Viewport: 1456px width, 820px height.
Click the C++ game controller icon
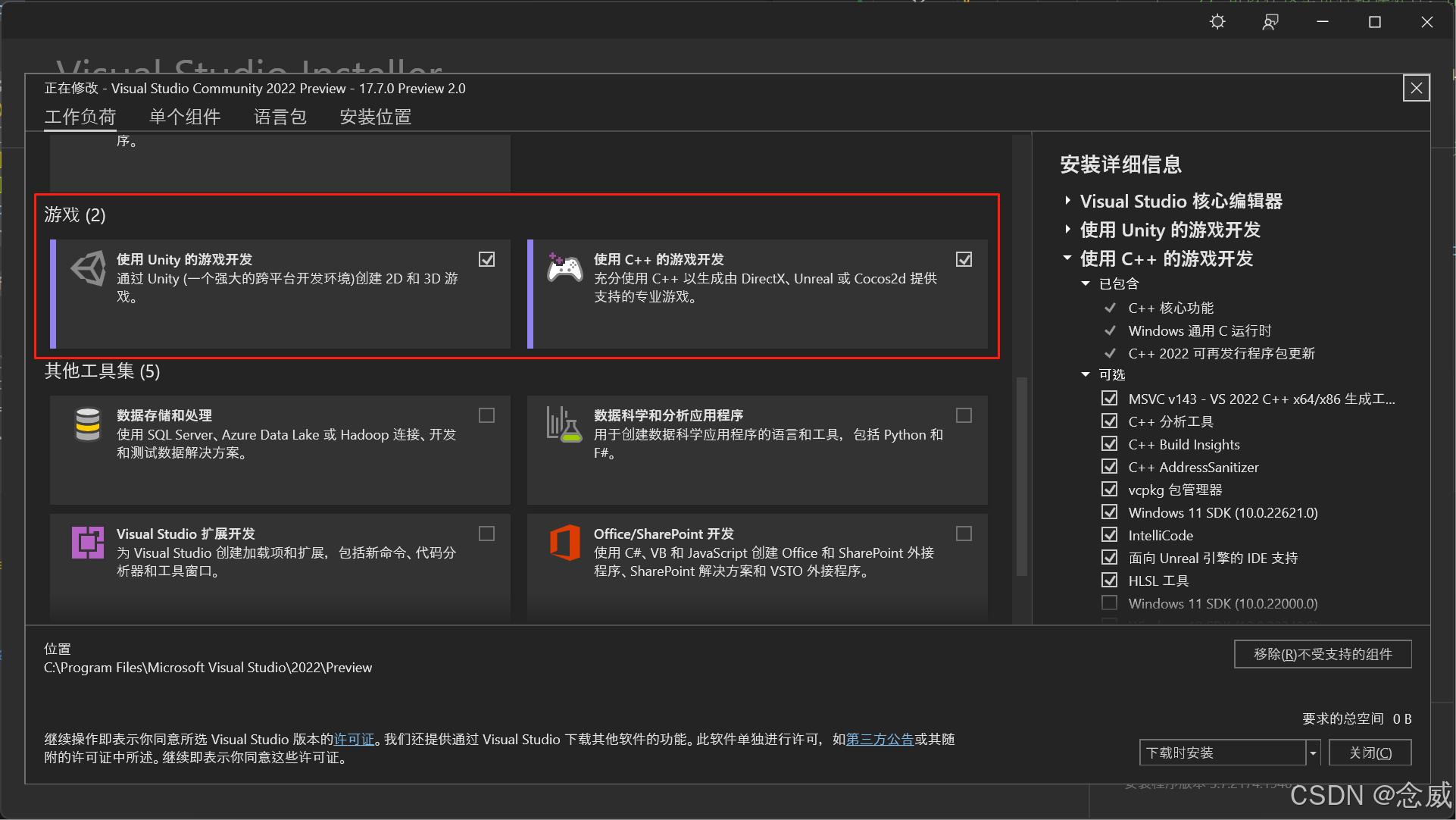pyautogui.click(x=565, y=268)
